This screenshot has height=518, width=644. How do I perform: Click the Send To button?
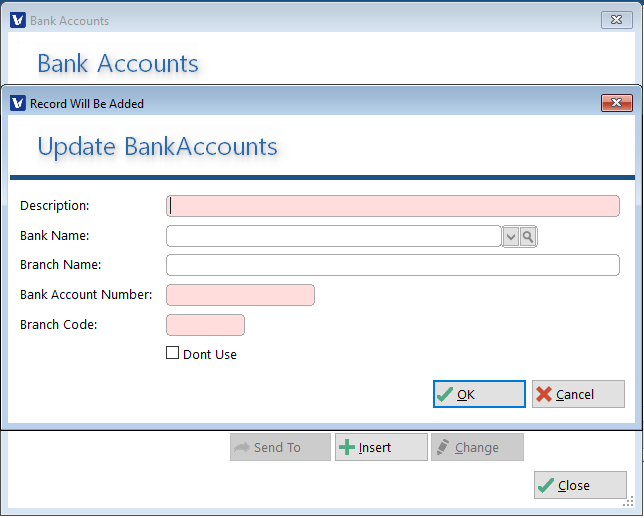tap(280, 447)
